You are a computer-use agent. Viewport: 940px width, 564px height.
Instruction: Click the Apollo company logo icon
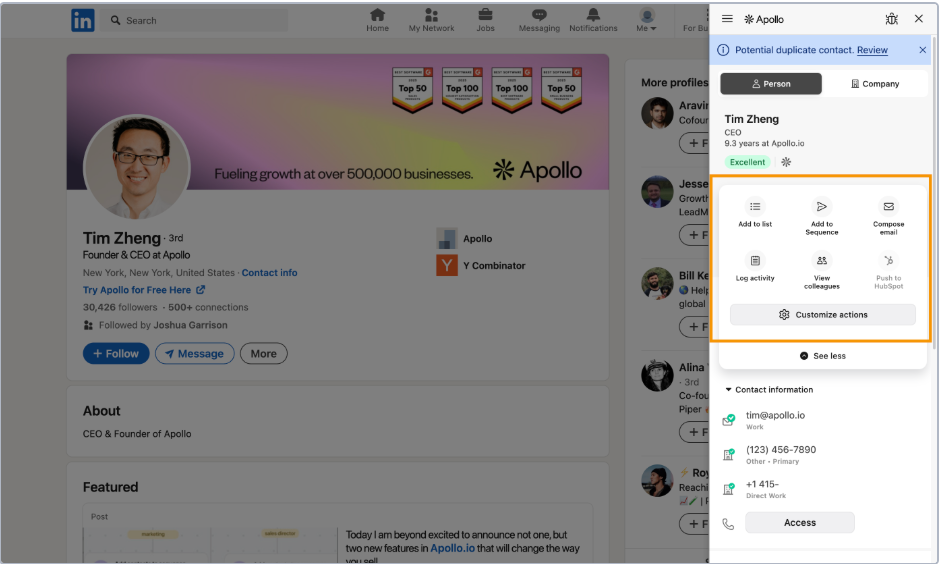click(x=447, y=239)
